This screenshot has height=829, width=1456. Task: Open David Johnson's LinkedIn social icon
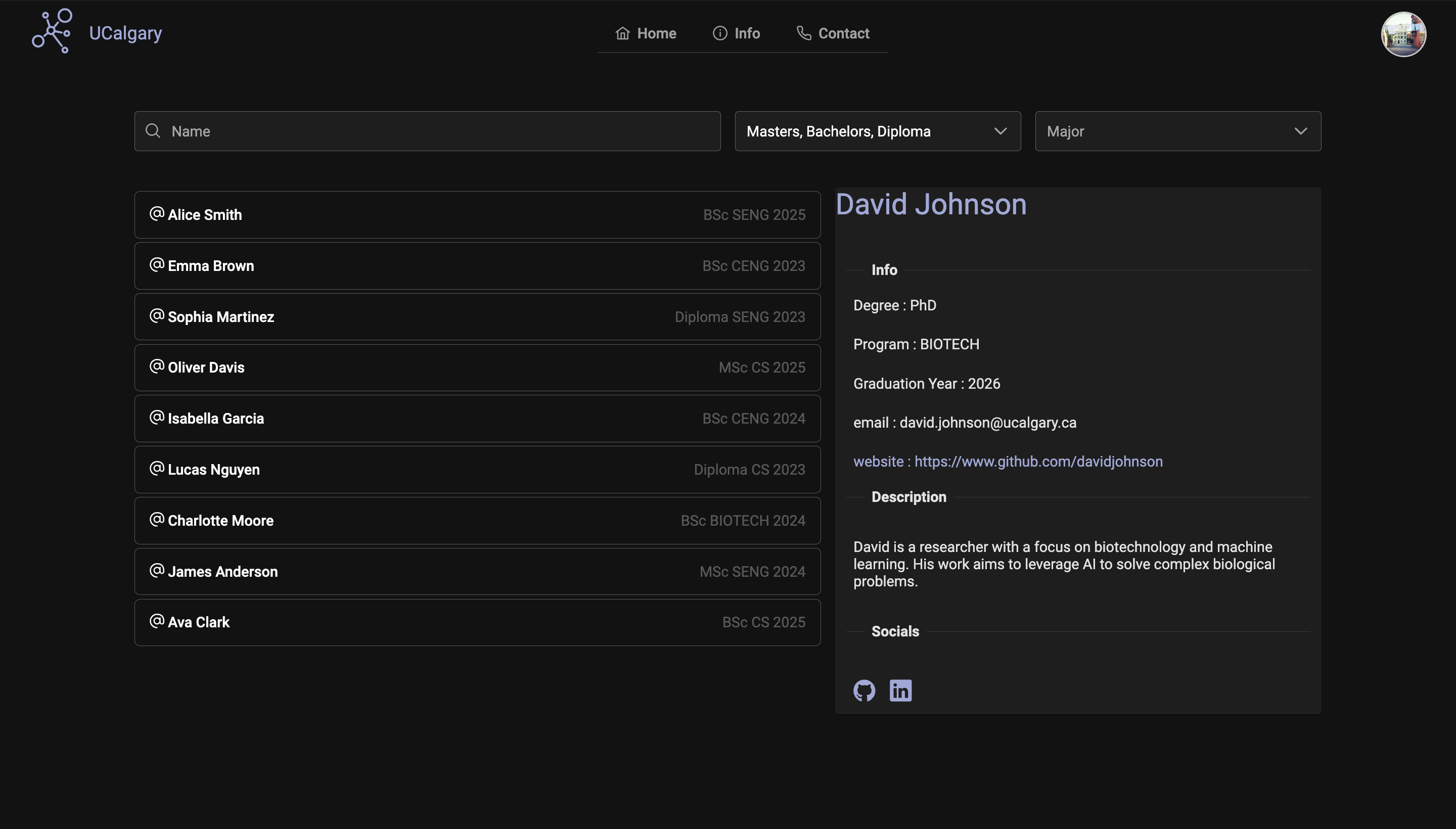coord(900,690)
